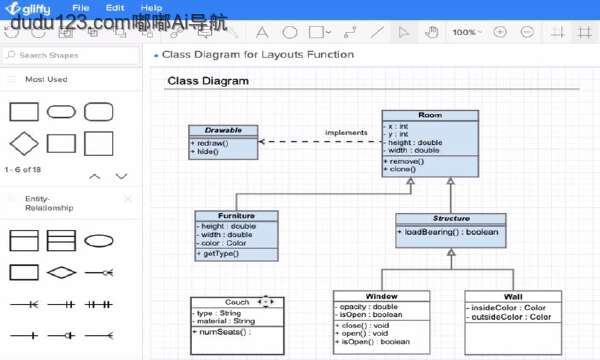Image resolution: width=600 pixels, height=360 pixels.
Task: Open the Help menu
Action: click(151, 8)
